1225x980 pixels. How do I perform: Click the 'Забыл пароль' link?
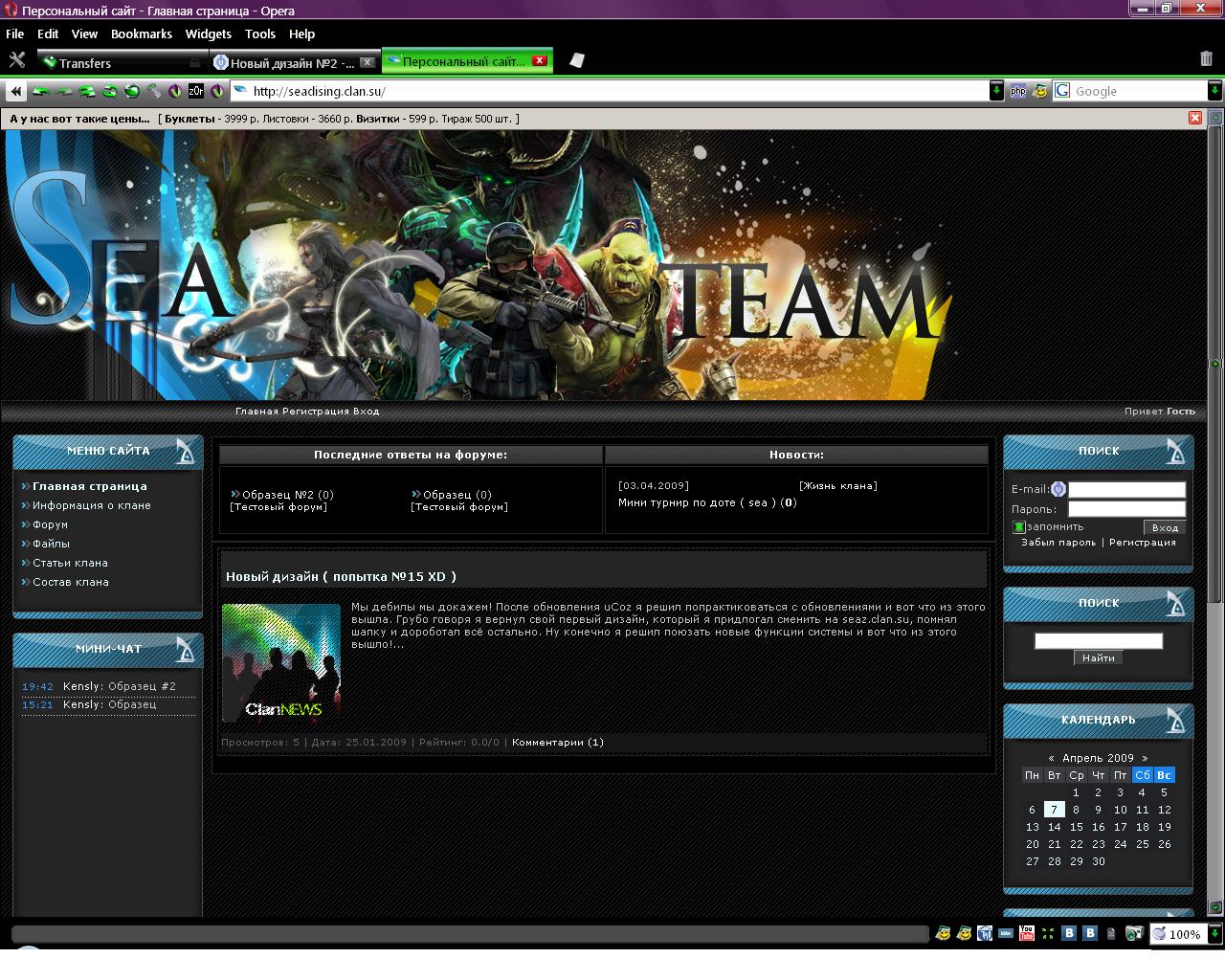pyautogui.click(x=1058, y=543)
